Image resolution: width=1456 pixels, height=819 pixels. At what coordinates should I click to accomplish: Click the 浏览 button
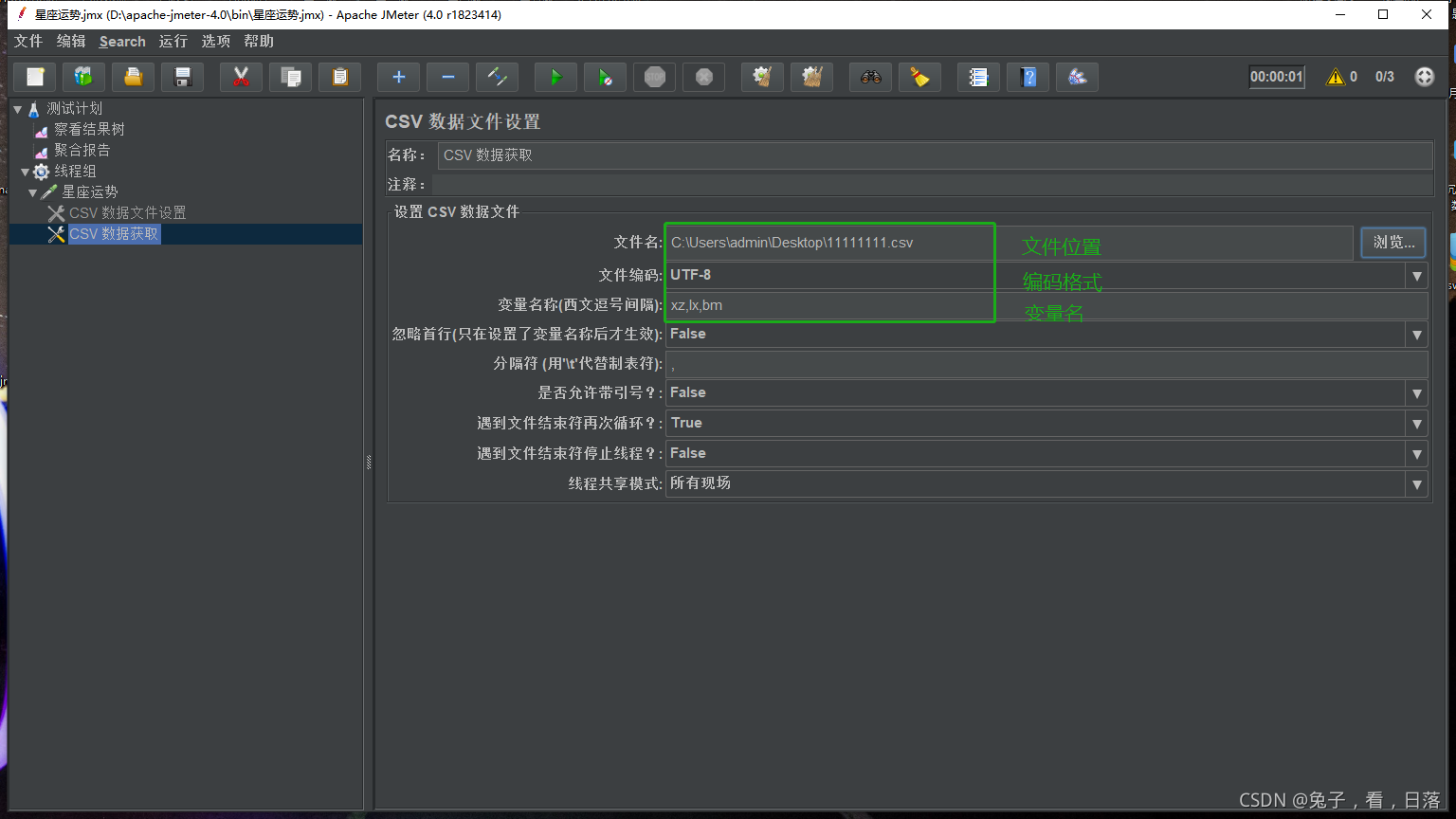coord(1392,242)
